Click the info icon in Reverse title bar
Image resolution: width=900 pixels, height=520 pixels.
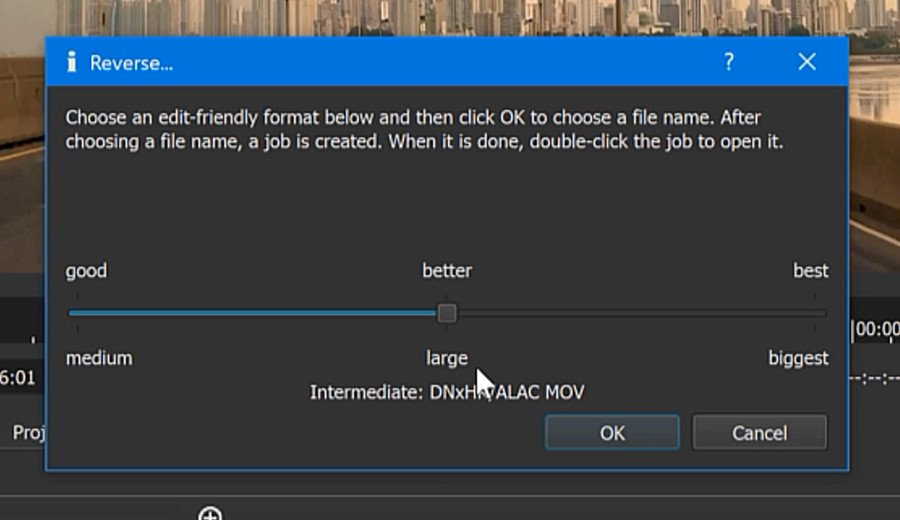click(71, 62)
